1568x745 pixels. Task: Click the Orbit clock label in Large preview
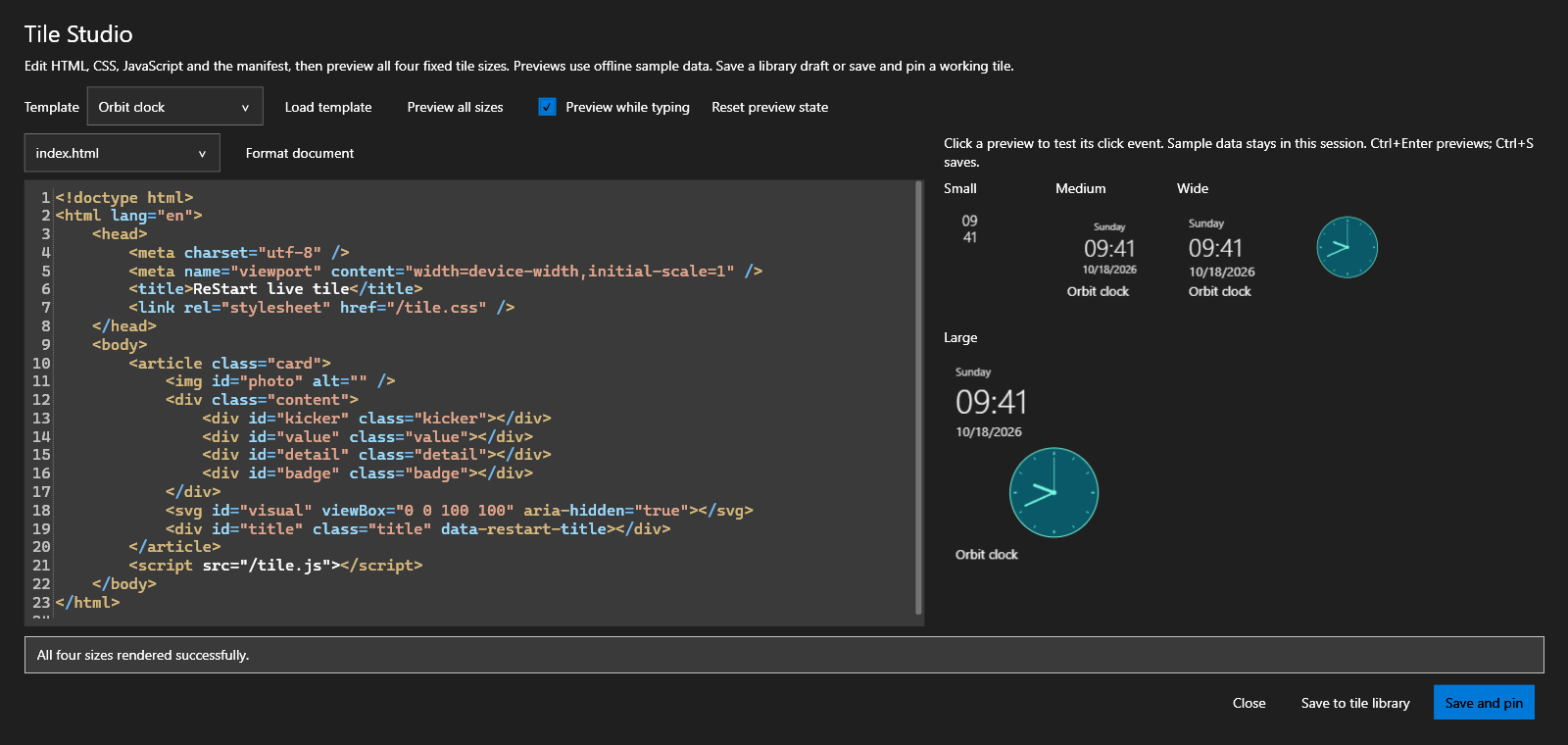(x=987, y=554)
